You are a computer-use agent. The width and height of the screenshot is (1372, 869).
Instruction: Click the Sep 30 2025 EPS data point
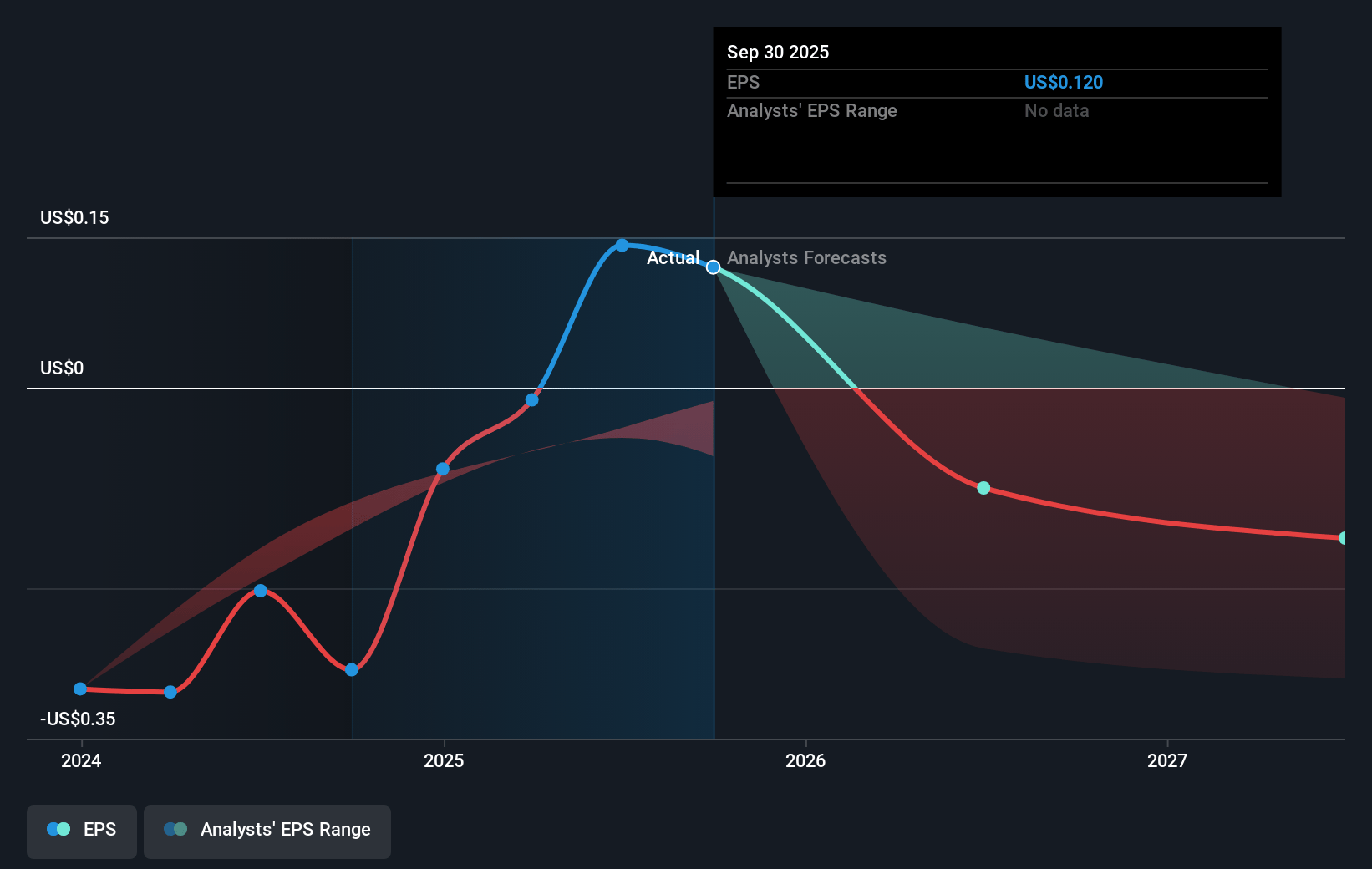tap(714, 267)
